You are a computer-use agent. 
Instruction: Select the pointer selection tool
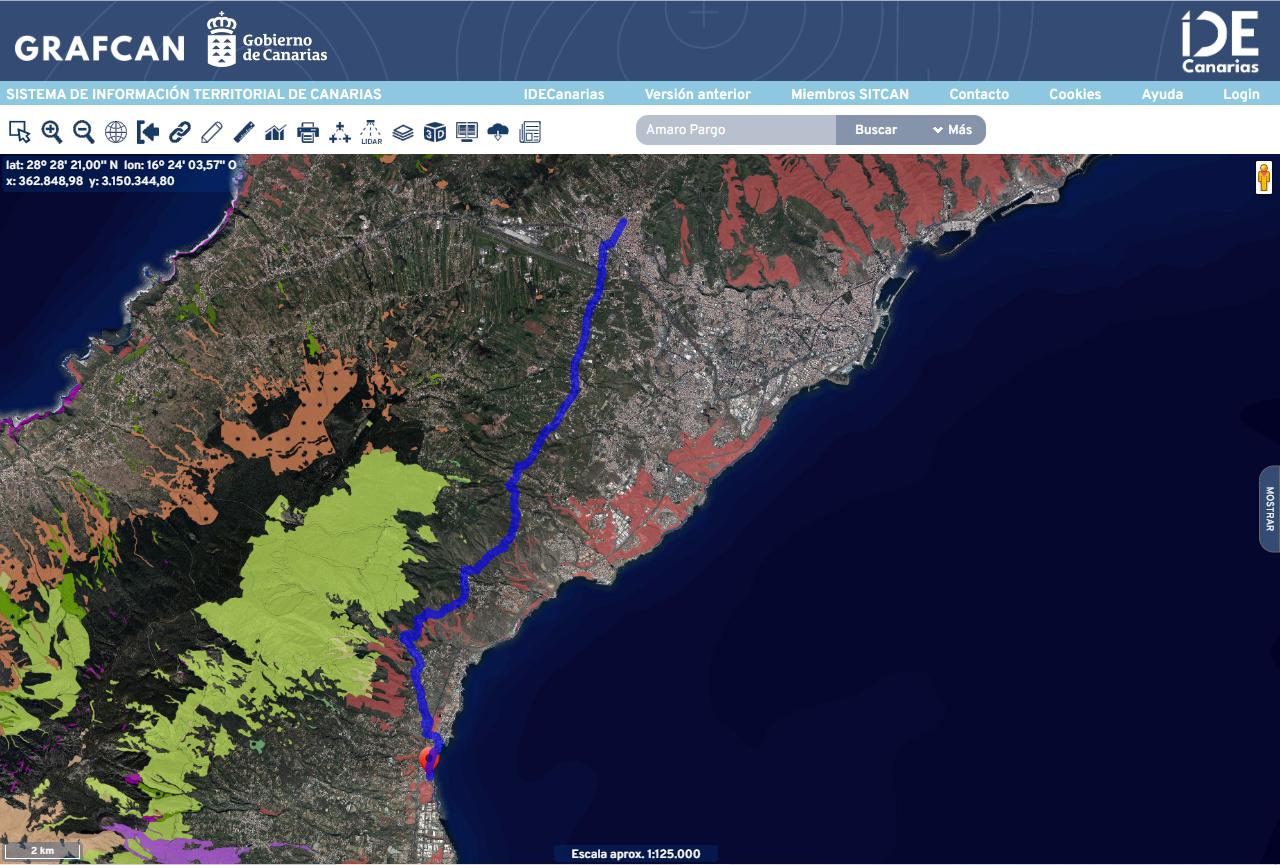click(19, 131)
